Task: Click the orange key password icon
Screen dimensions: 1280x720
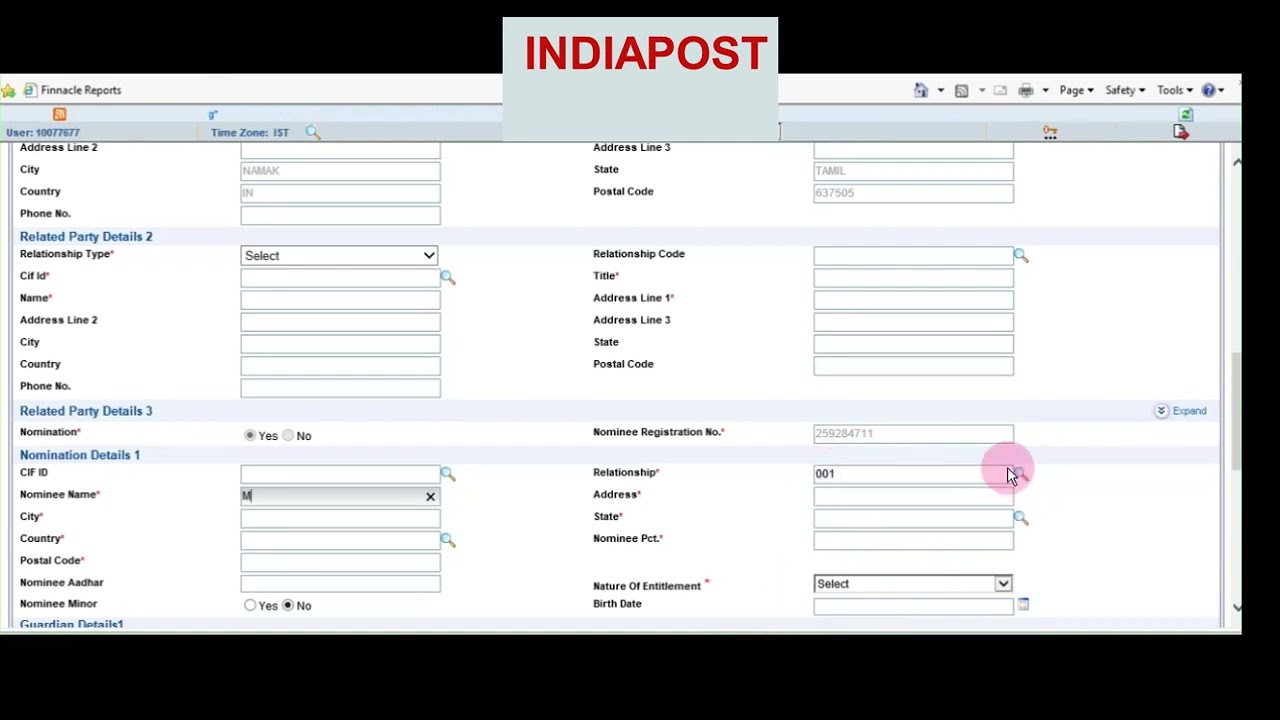Action: [x=1050, y=132]
